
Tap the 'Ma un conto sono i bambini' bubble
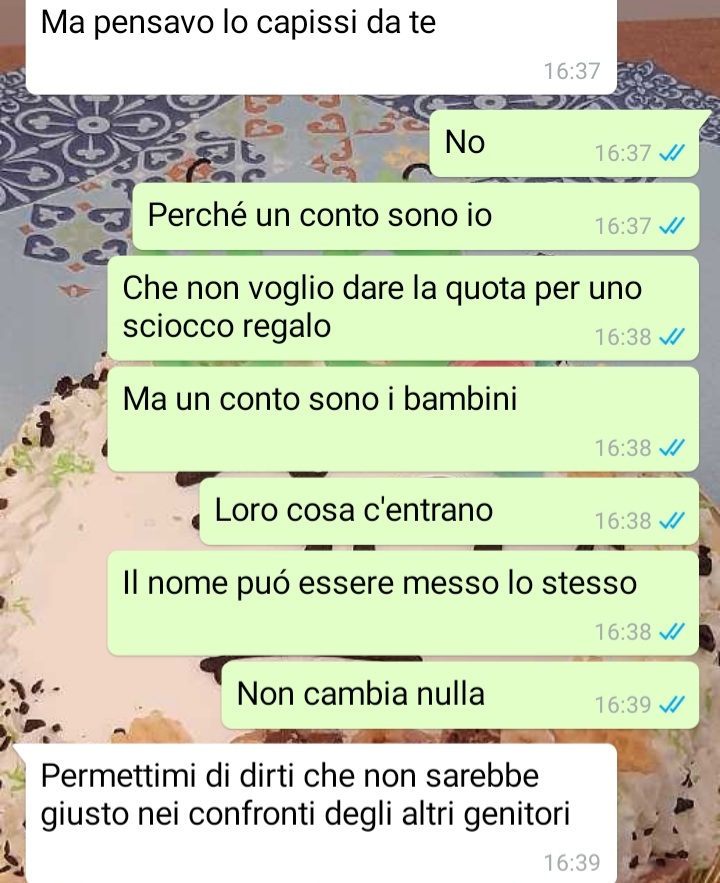403,419
